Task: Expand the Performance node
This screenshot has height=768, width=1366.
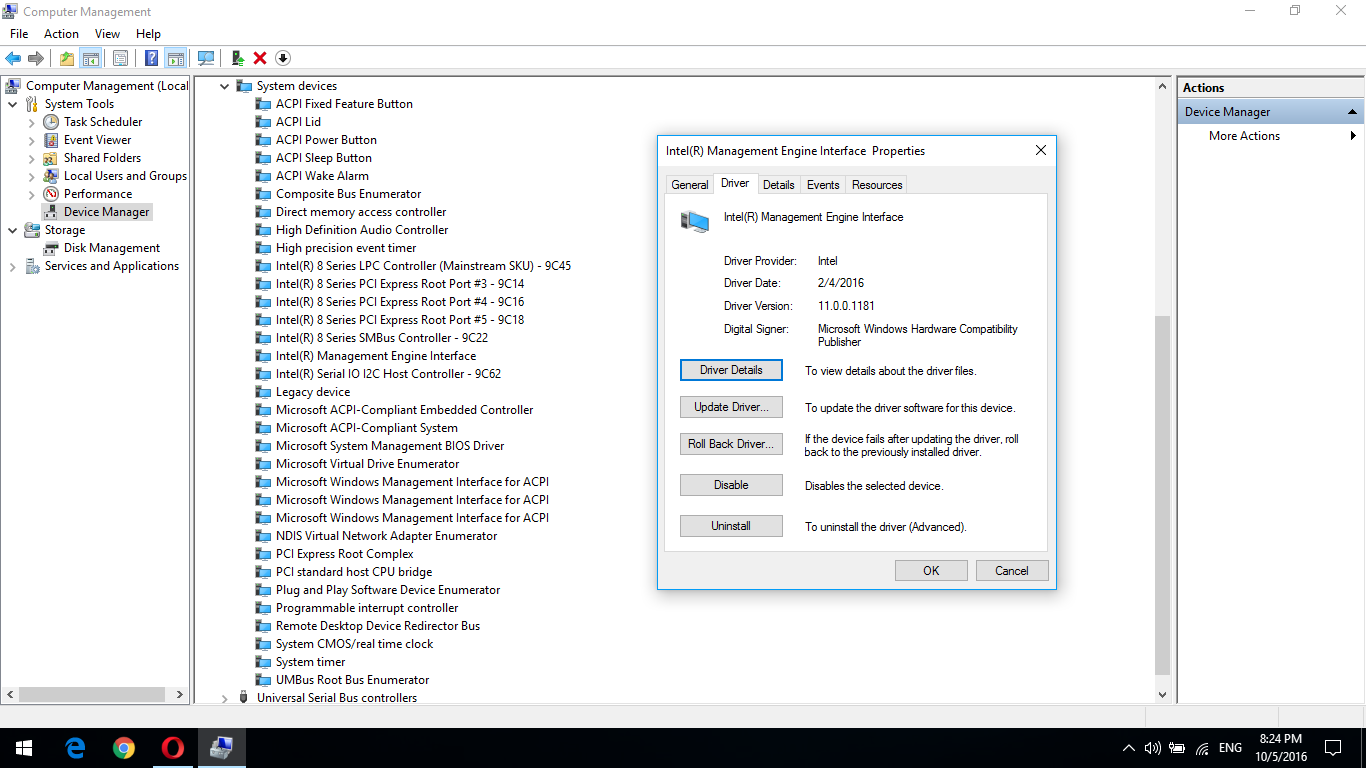Action: click(x=31, y=194)
